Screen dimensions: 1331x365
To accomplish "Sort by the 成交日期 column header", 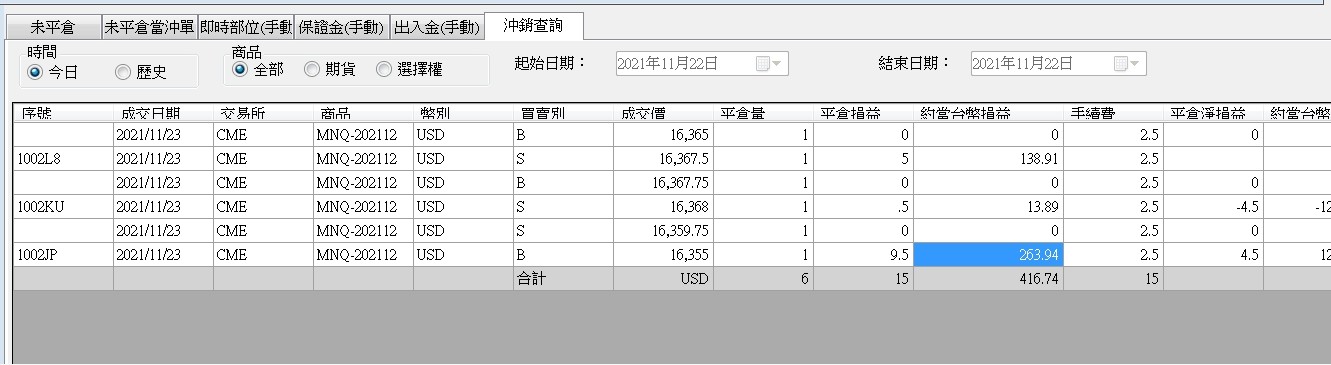I will [163, 113].
